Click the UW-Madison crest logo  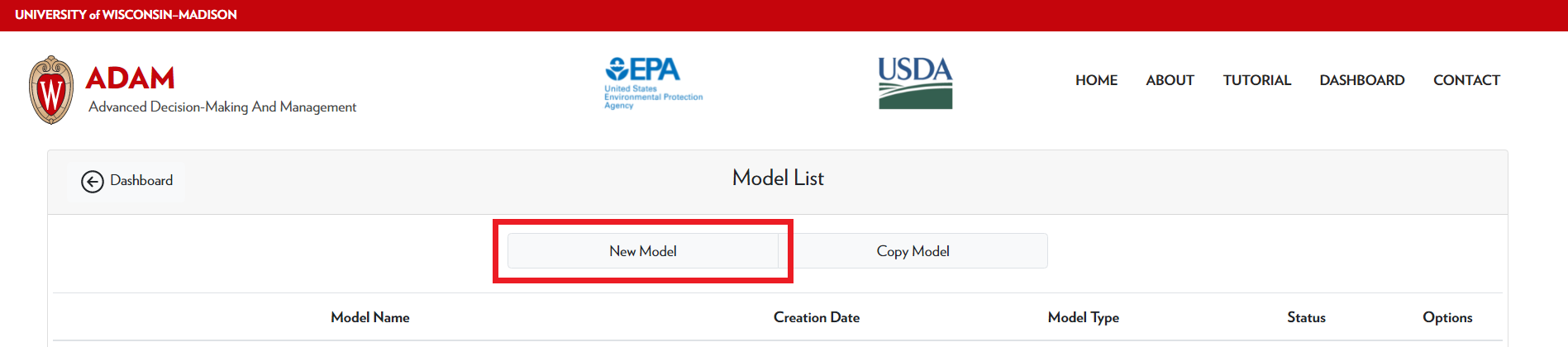coord(51,90)
